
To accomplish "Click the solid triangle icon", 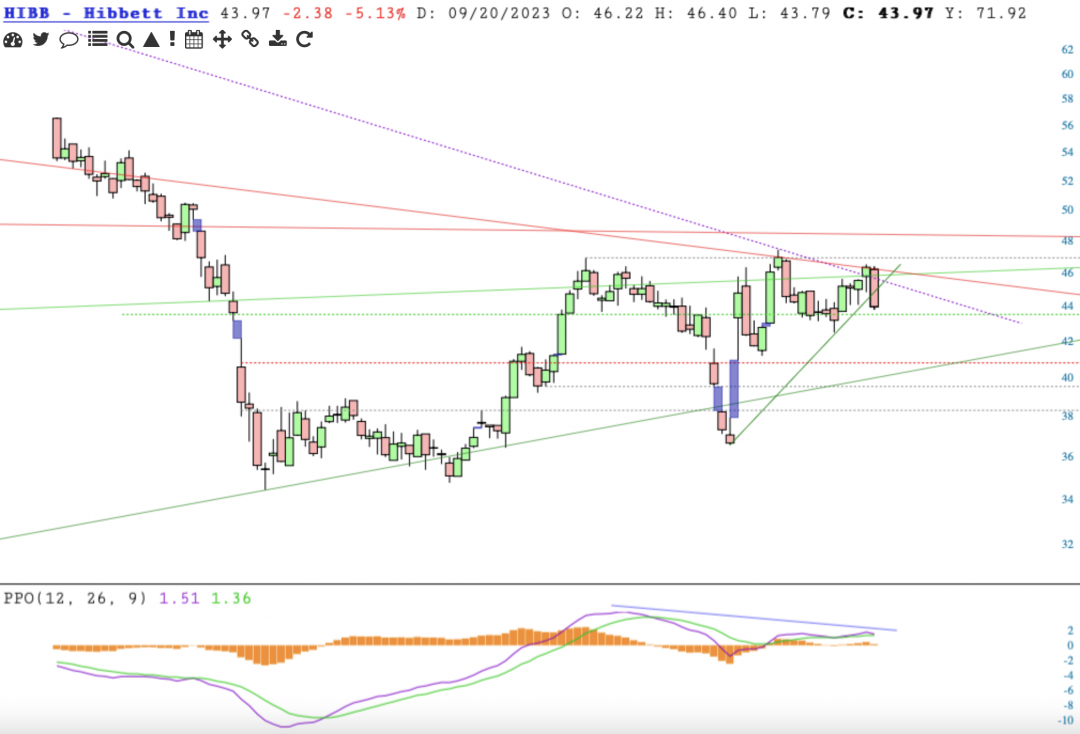I will (x=152, y=40).
